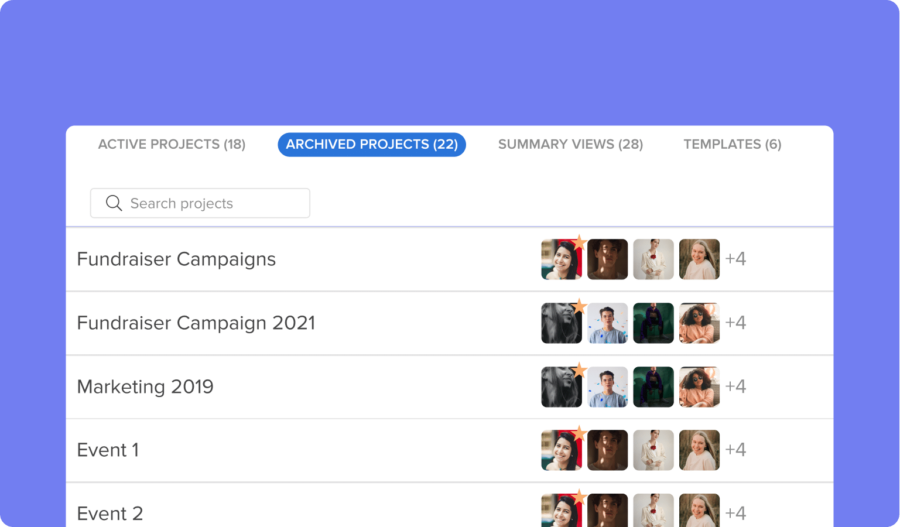Expand +4 members in Event 1 row

click(x=735, y=450)
